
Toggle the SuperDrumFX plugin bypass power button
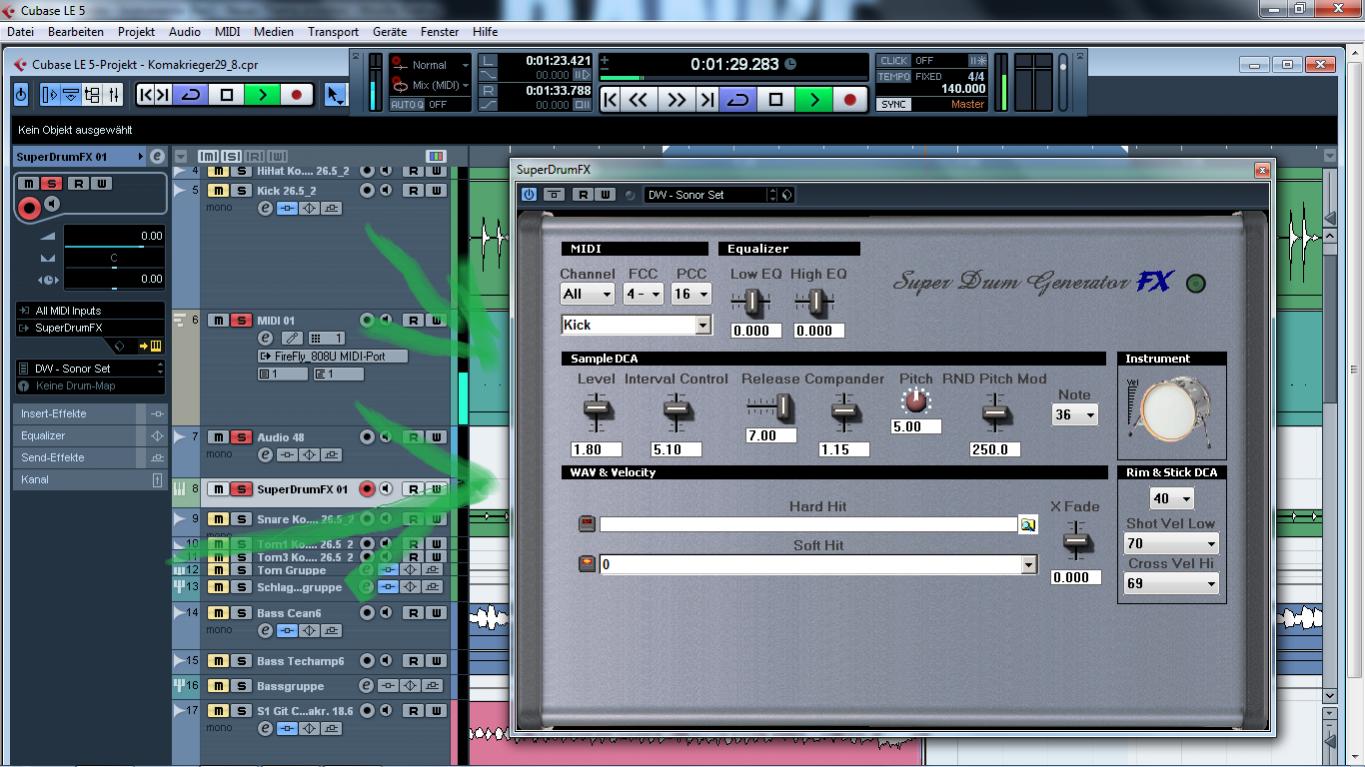pyautogui.click(x=529, y=194)
